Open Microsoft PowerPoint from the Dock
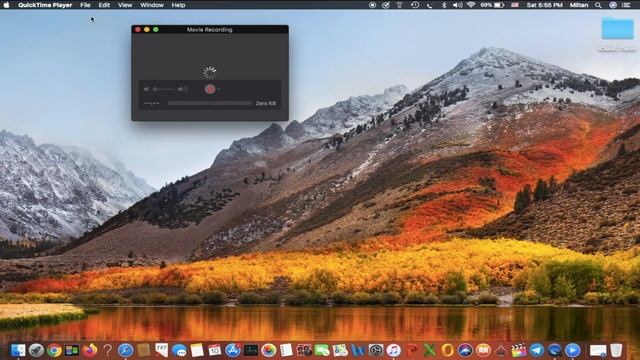The height and width of the screenshot is (360, 640). point(411,350)
